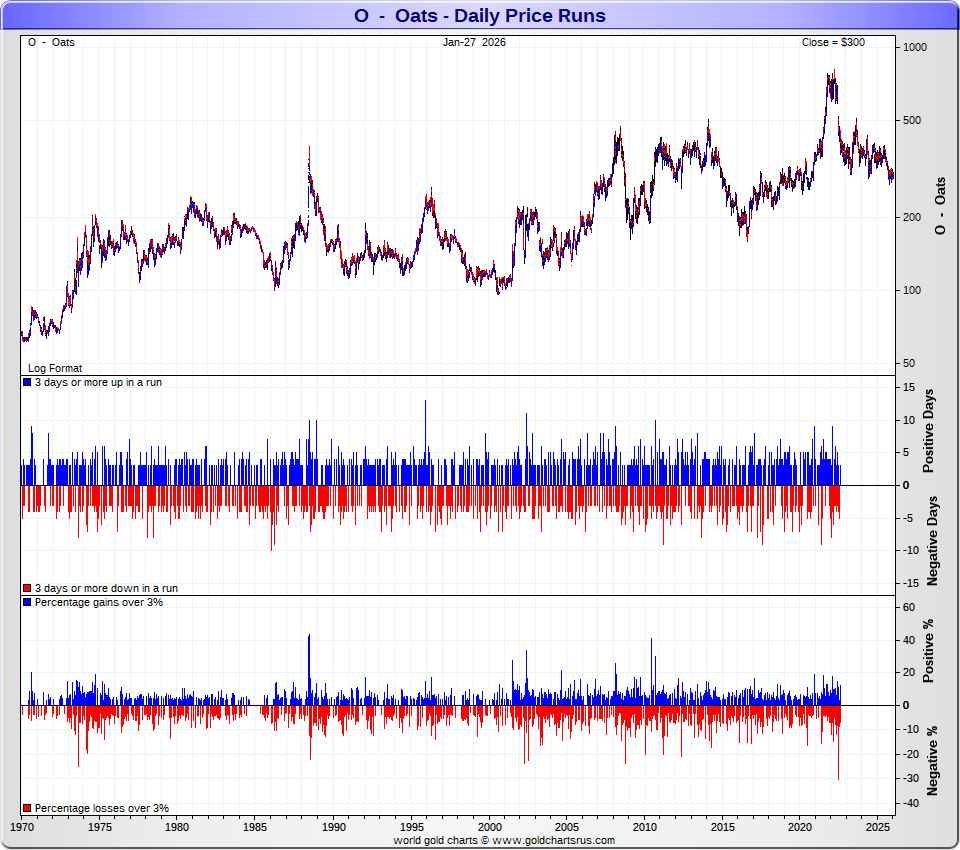Click the red '3 days or more down' legend swatch
960x850 pixels.
(27, 588)
